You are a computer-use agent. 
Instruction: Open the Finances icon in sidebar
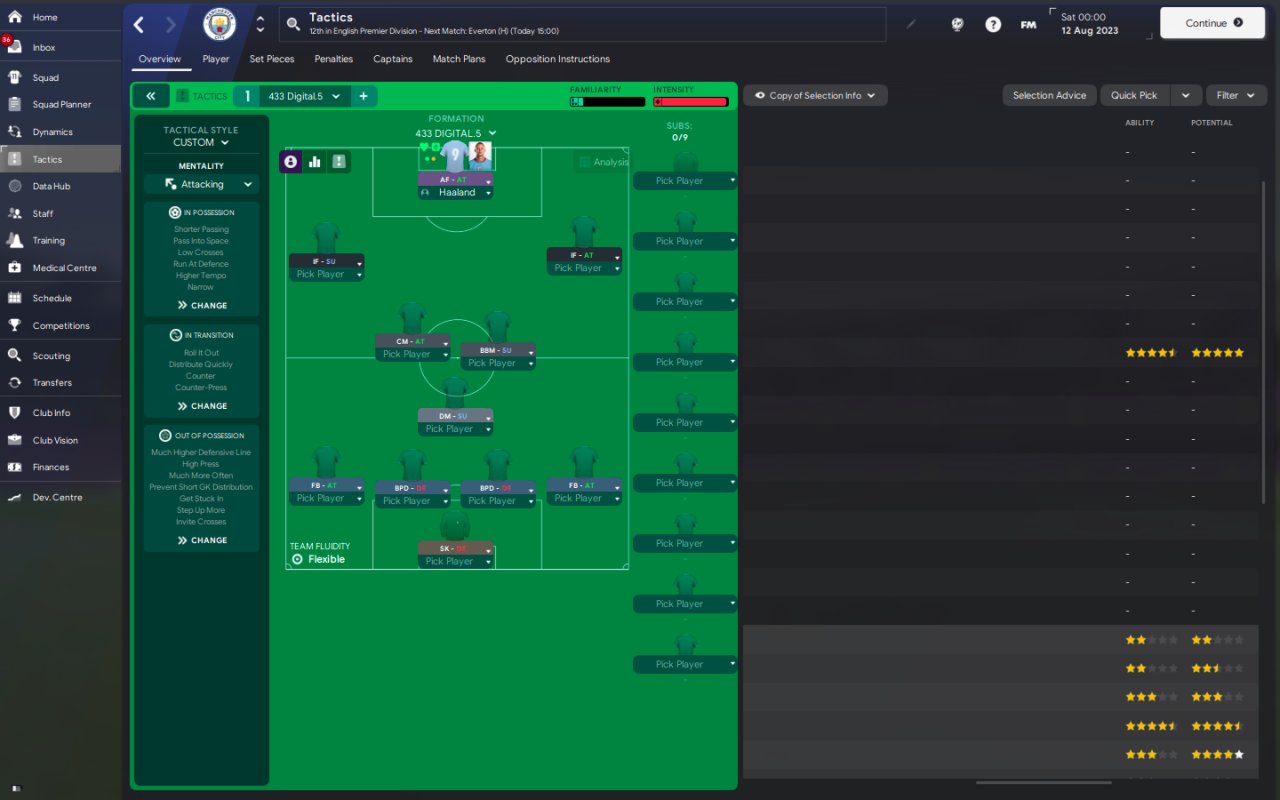15,467
